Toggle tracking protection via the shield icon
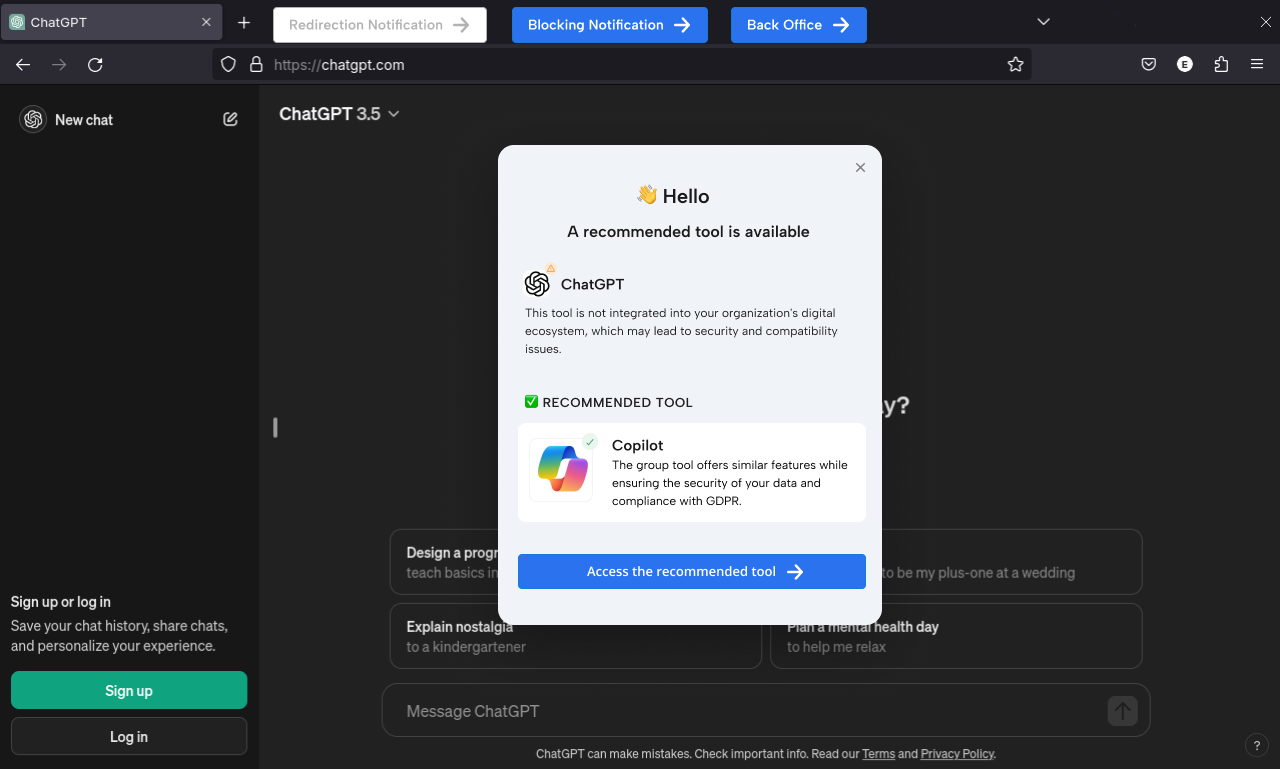1280x769 pixels. (x=228, y=64)
